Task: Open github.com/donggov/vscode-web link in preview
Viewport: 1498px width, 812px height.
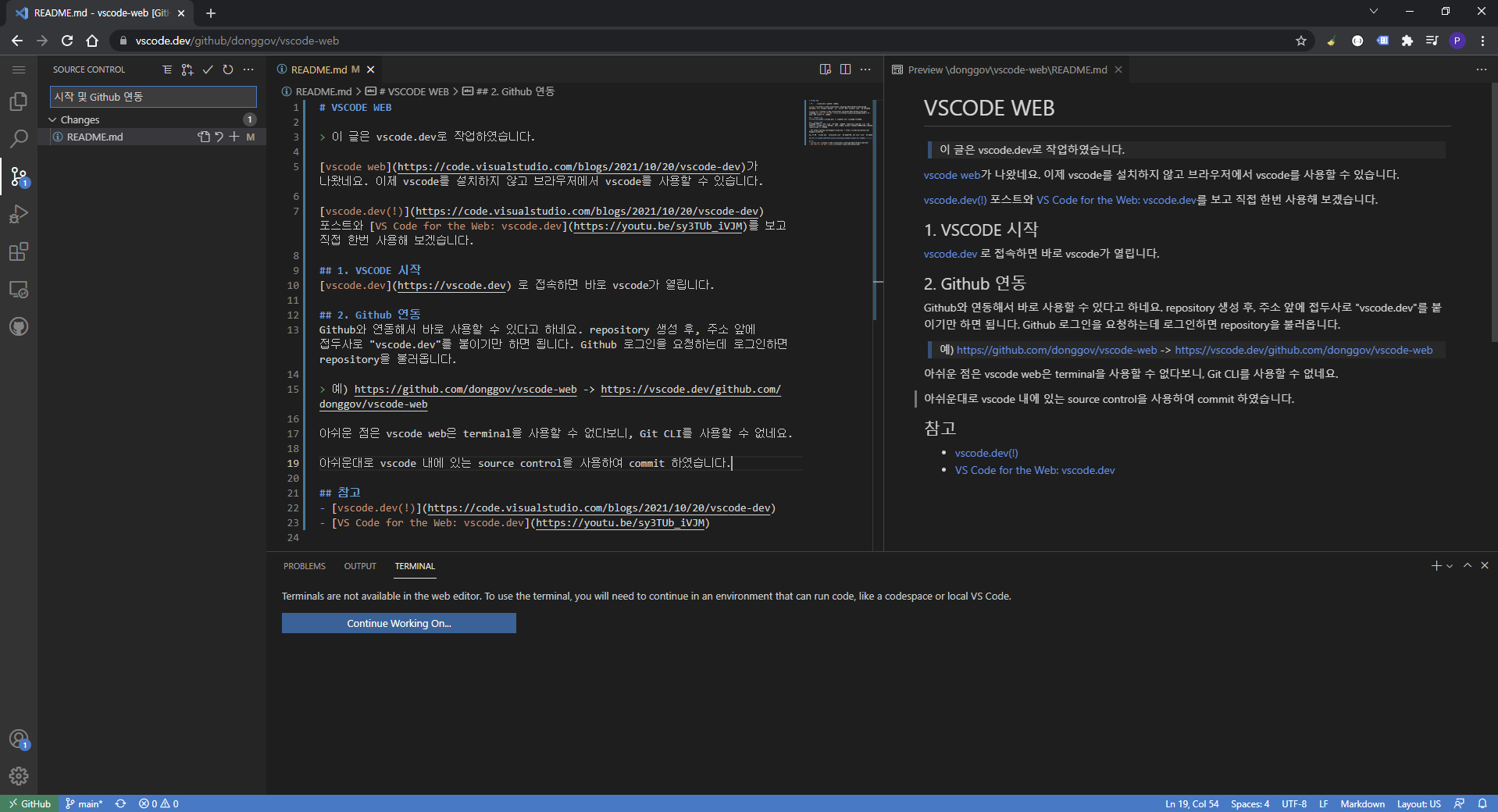Action: tap(1057, 350)
